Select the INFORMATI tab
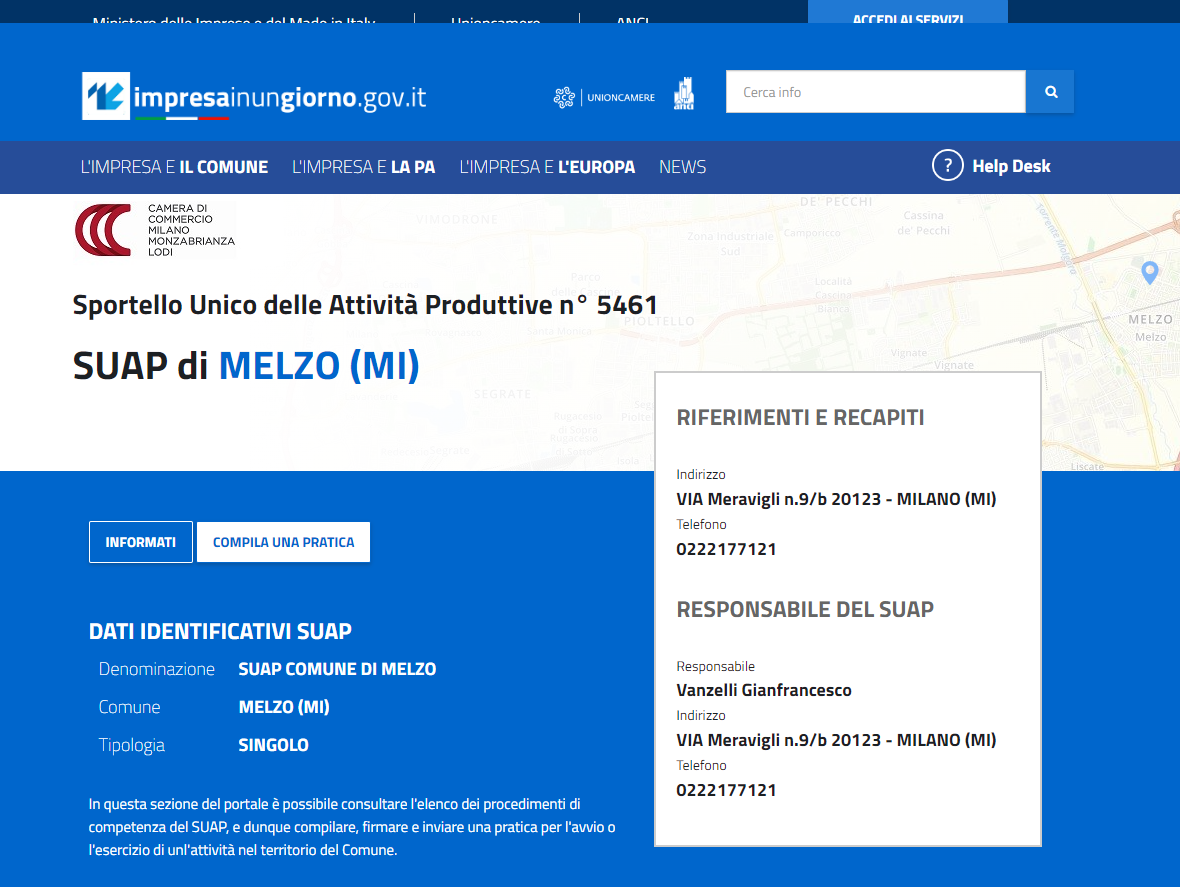Screen dimensions: 1180x887 (141, 542)
